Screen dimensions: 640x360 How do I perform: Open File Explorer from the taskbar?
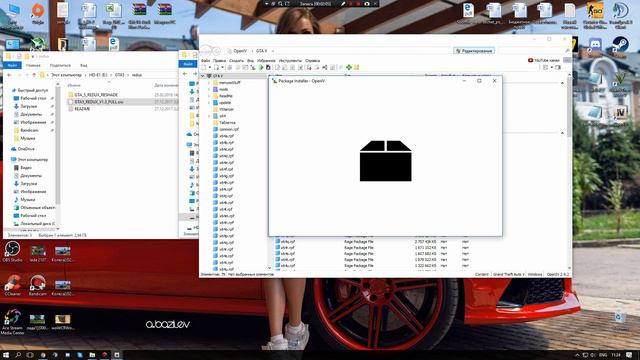[92, 355]
